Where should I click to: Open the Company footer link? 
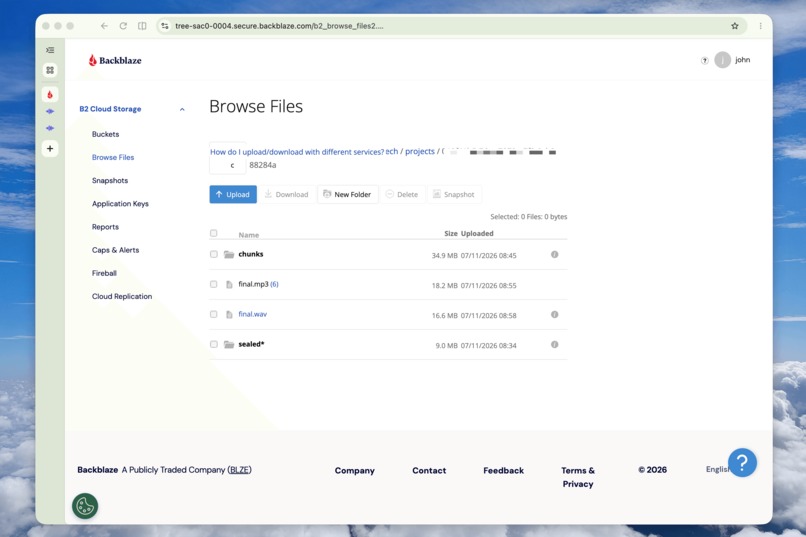(355, 470)
